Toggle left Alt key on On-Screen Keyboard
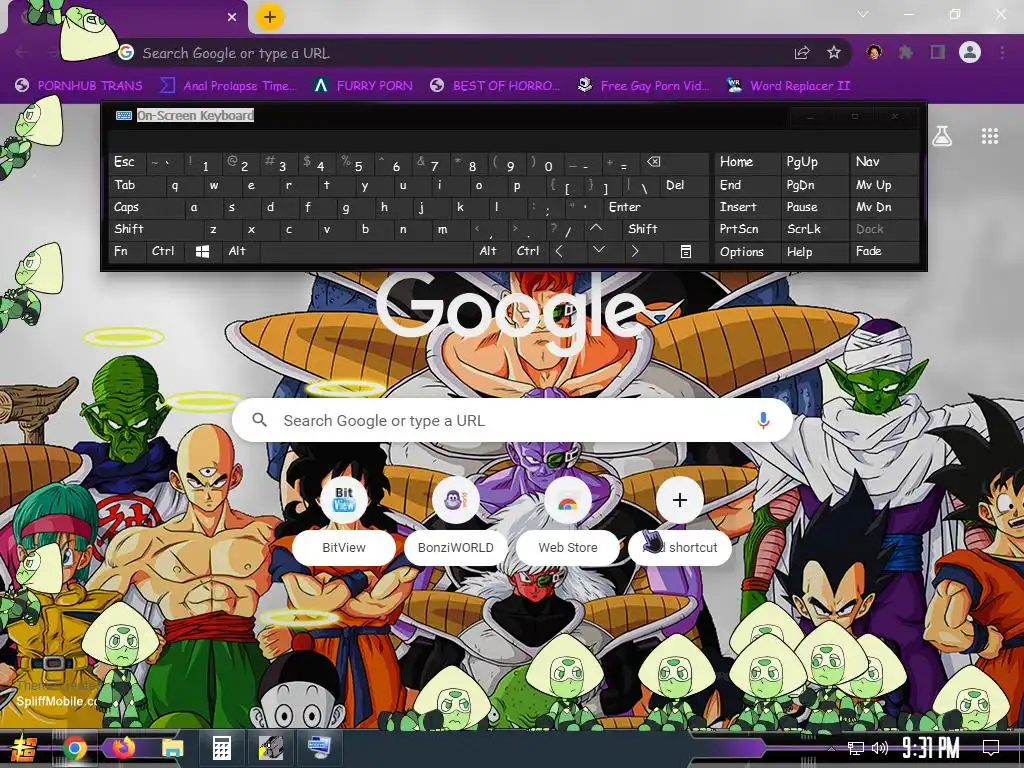Viewport: 1024px width, 768px height. coord(240,251)
